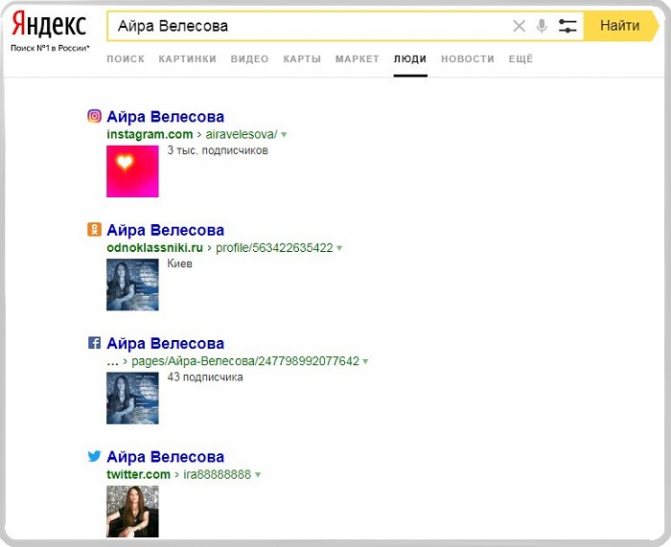
Task: Click profile/563422635422 URL path
Action: coord(274,248)
